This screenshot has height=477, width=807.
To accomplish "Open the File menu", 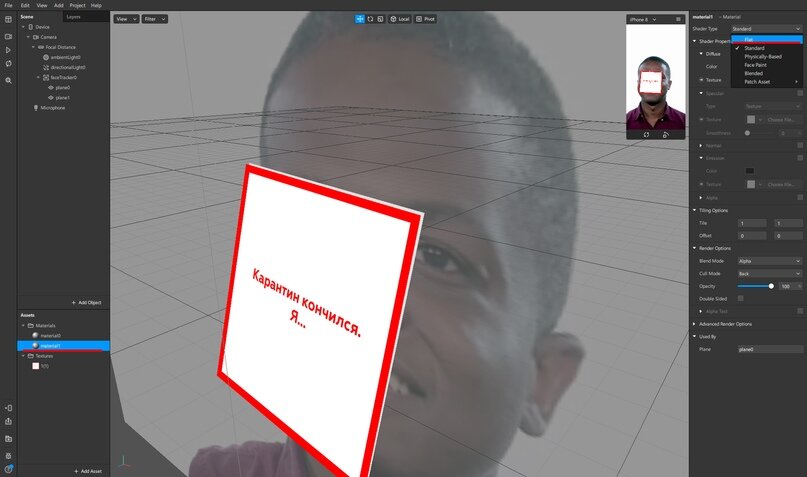I will pyautogui.click(x=8, y=5).
